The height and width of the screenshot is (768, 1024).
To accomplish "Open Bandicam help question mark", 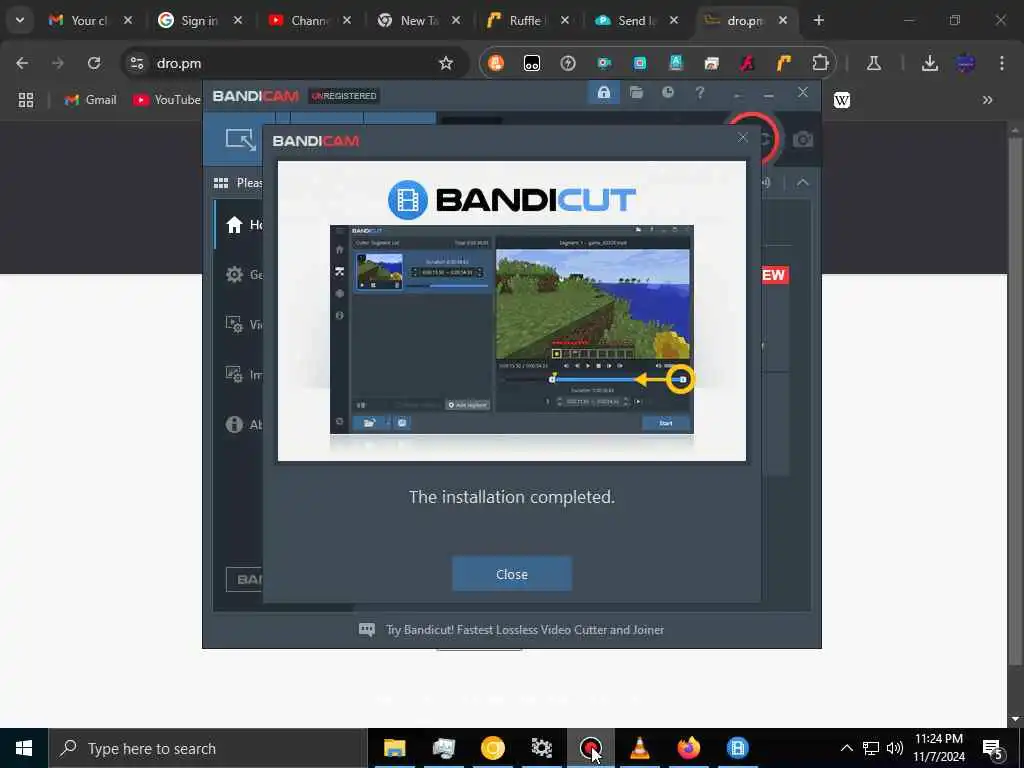I will click(699, 93).
